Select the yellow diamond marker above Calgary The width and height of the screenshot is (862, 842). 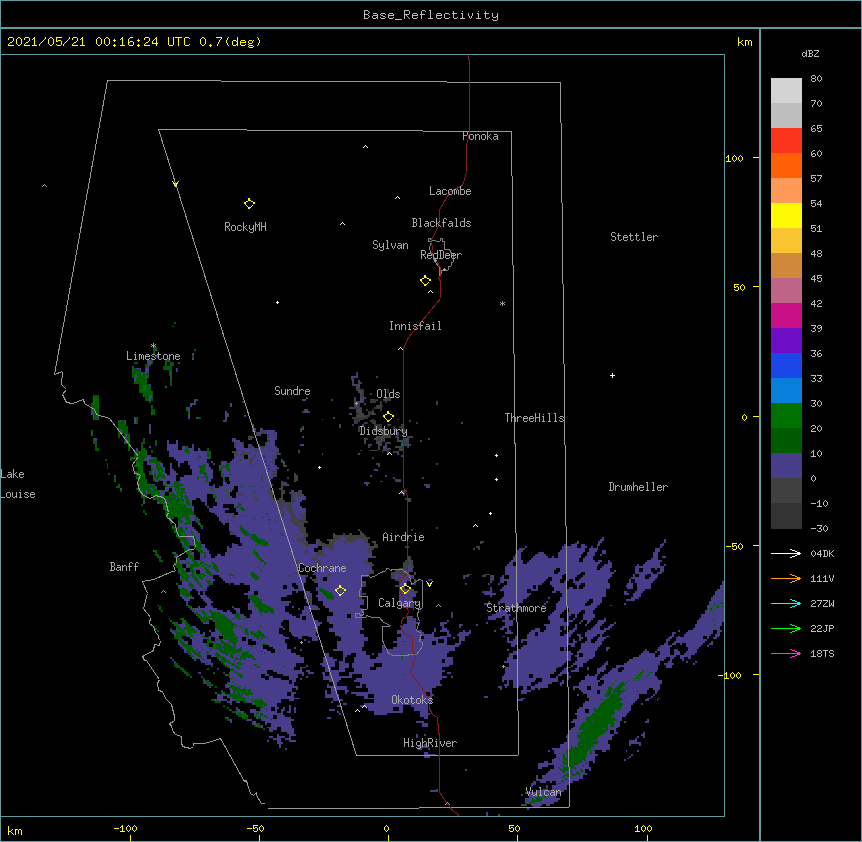pos(405,589)
